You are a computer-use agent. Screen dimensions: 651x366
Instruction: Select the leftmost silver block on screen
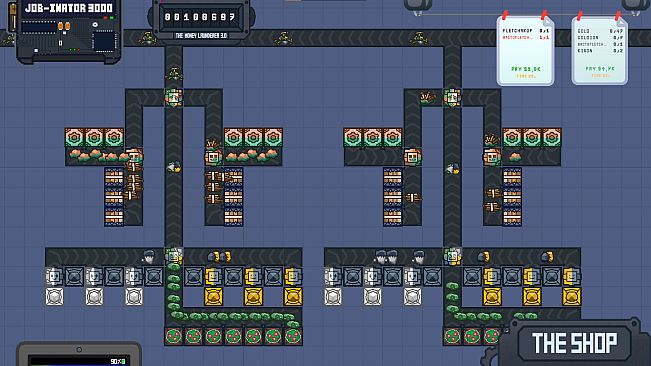54,297
